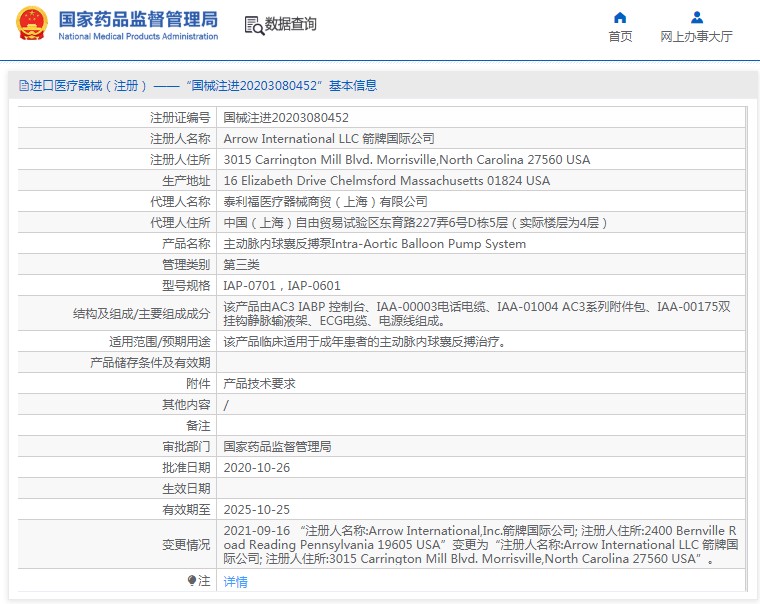The image size is (760, 604).
Task: Select the 注册人住所 label
Action: pyautogui.click(x=180, y=159)
